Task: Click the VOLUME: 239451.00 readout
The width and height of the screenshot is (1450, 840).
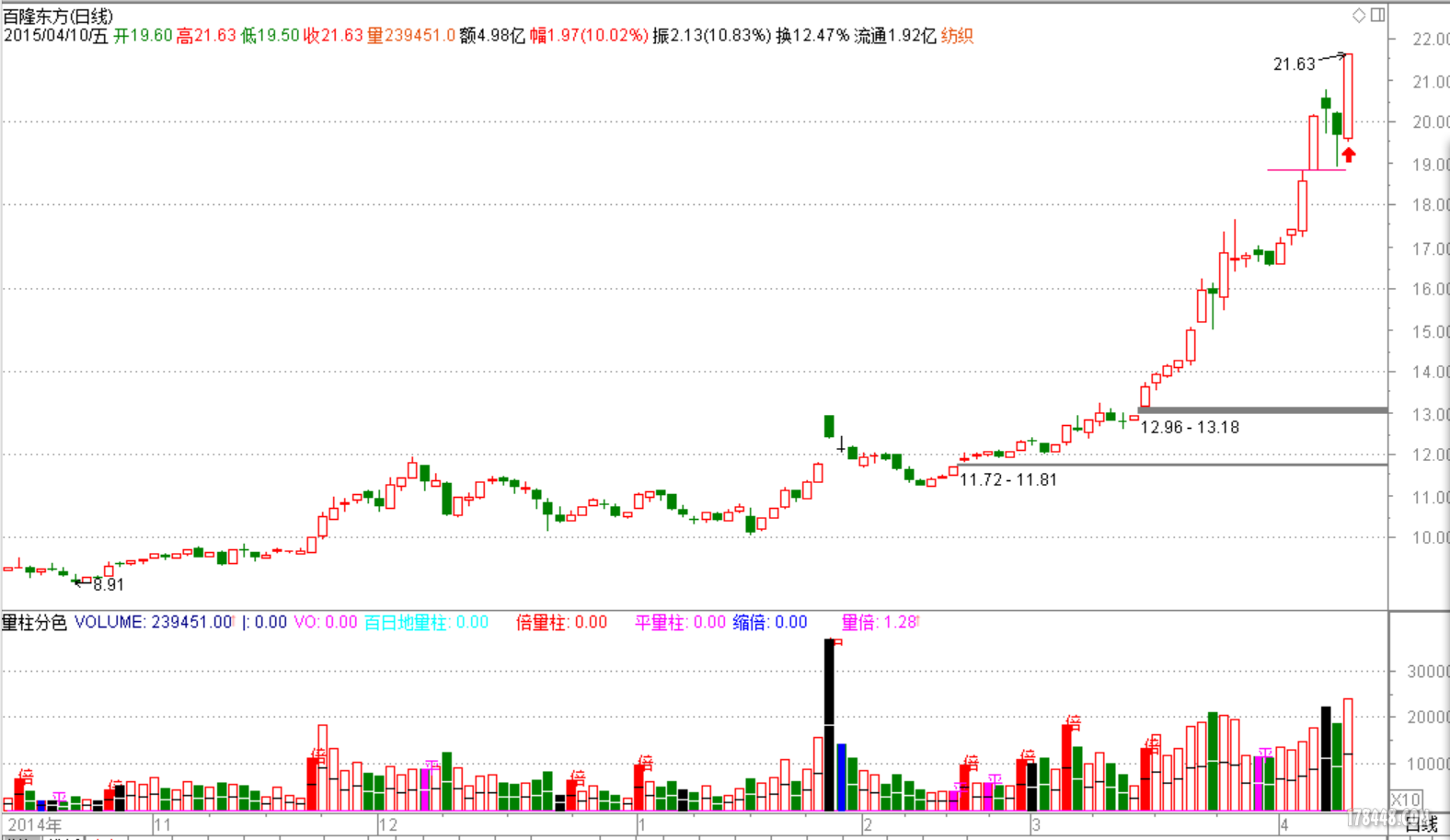Action: point(153,623)
